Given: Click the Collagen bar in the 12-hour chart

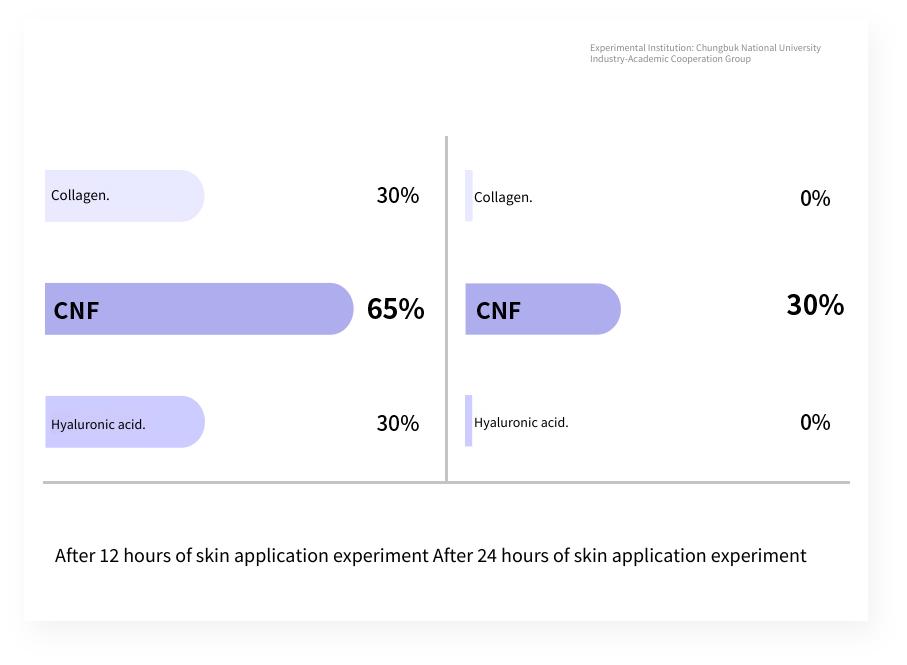Looking at the screenshot, I should tap(124, 195).
